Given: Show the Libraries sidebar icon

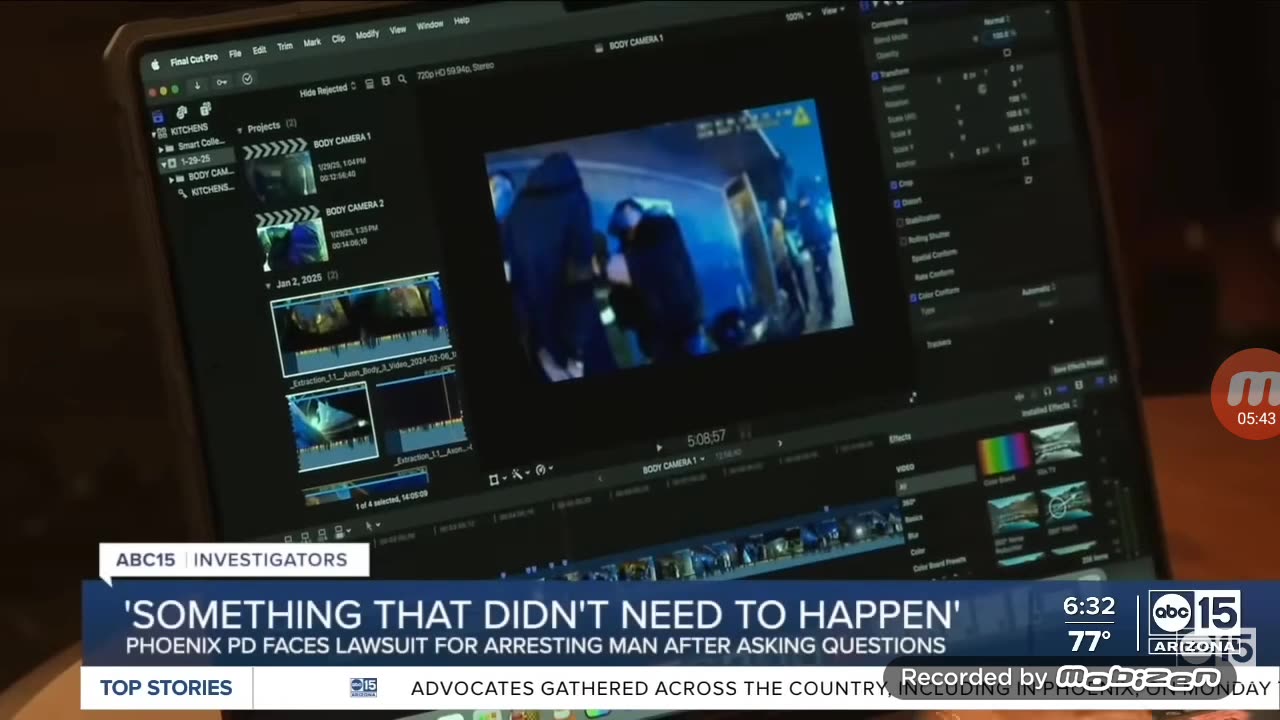Looking at the screenshot, I should coord(158,117).
